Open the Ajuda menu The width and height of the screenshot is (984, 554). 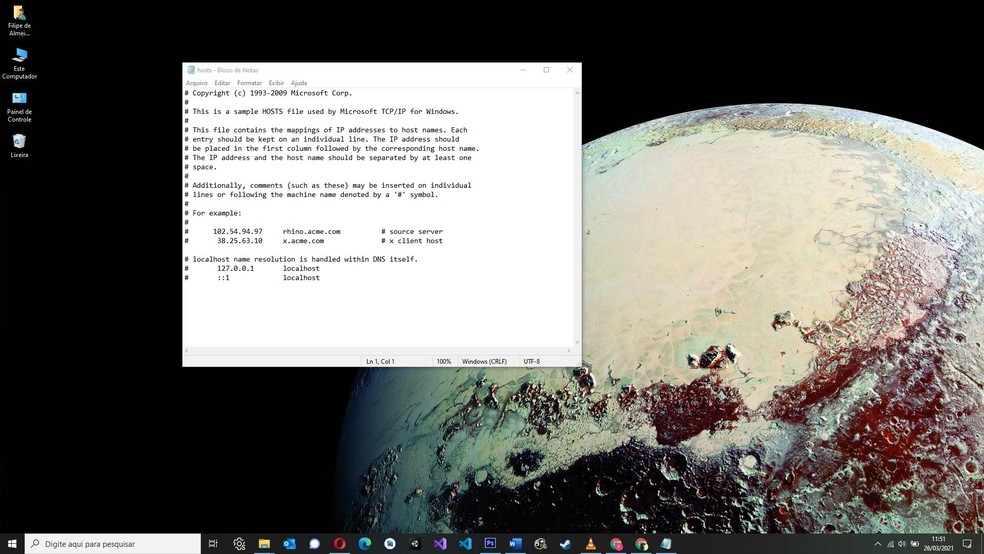point(299,83)
